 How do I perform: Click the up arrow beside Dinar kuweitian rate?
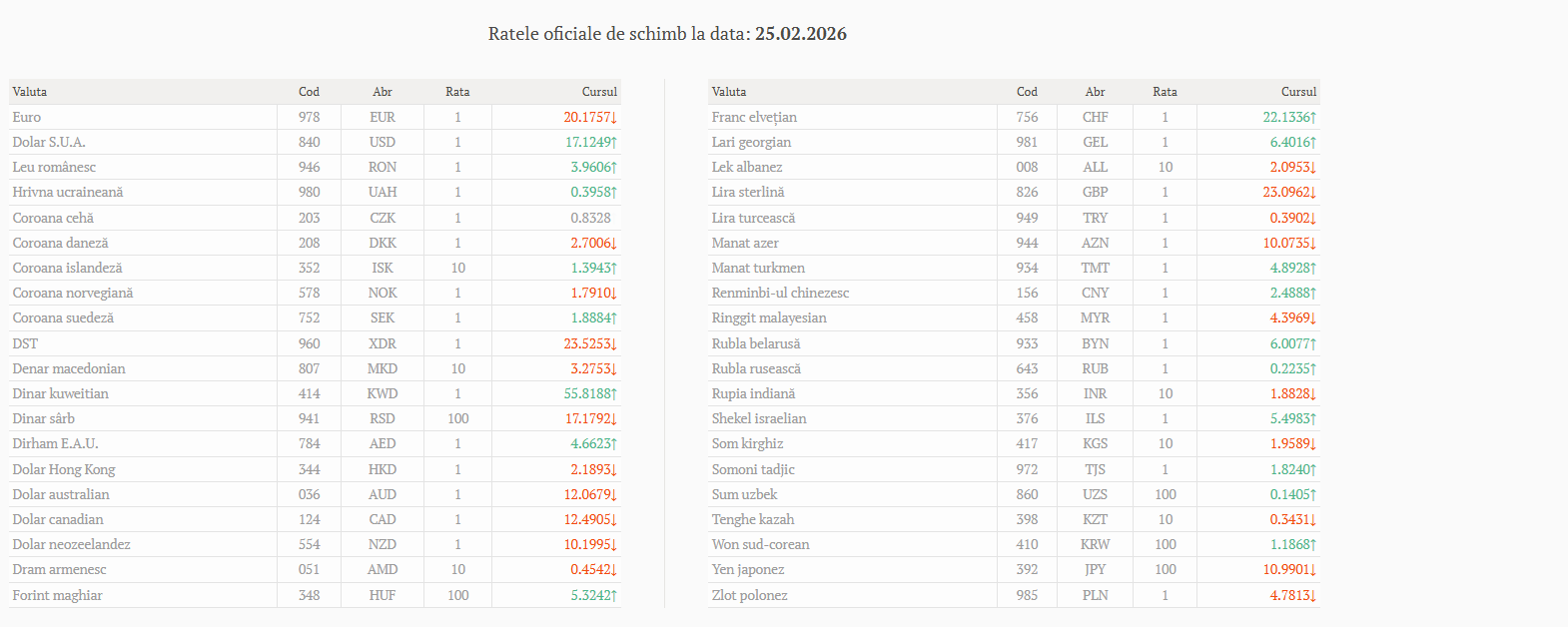click(x=614, y=394)
